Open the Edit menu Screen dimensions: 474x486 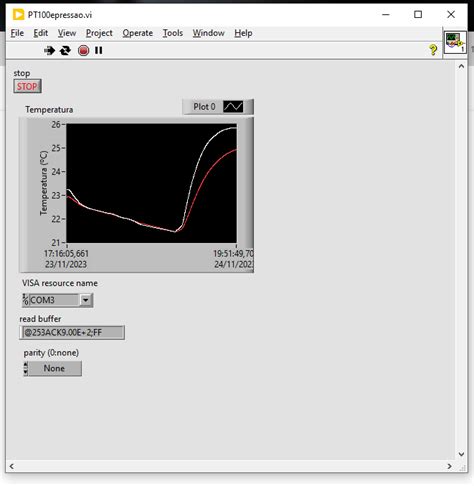click(x=41, y=33)
